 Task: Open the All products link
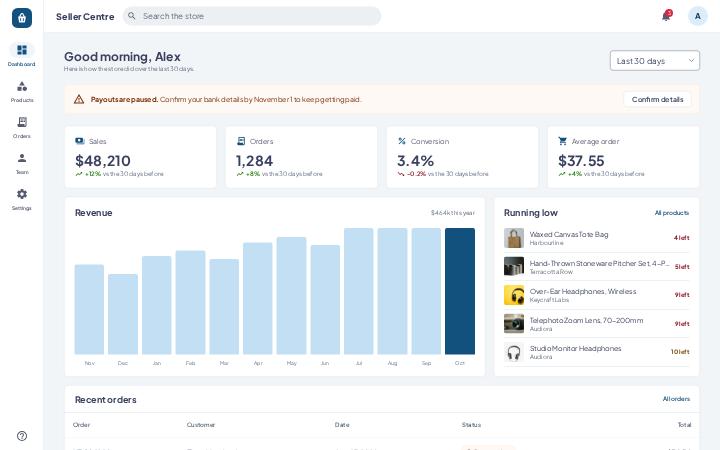671,213
